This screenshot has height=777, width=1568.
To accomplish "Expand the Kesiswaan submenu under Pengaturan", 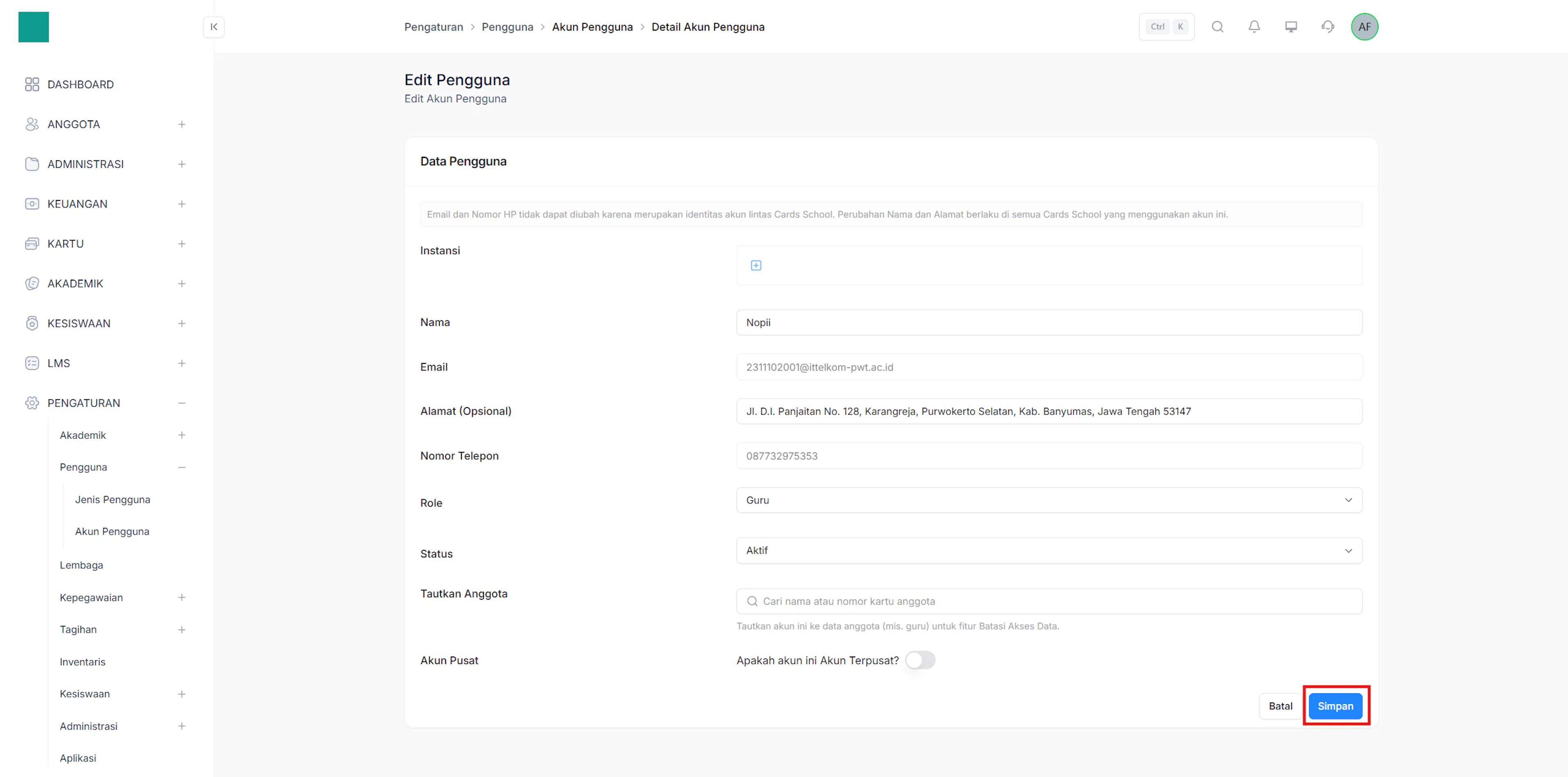I will click(x=181, y=694).
